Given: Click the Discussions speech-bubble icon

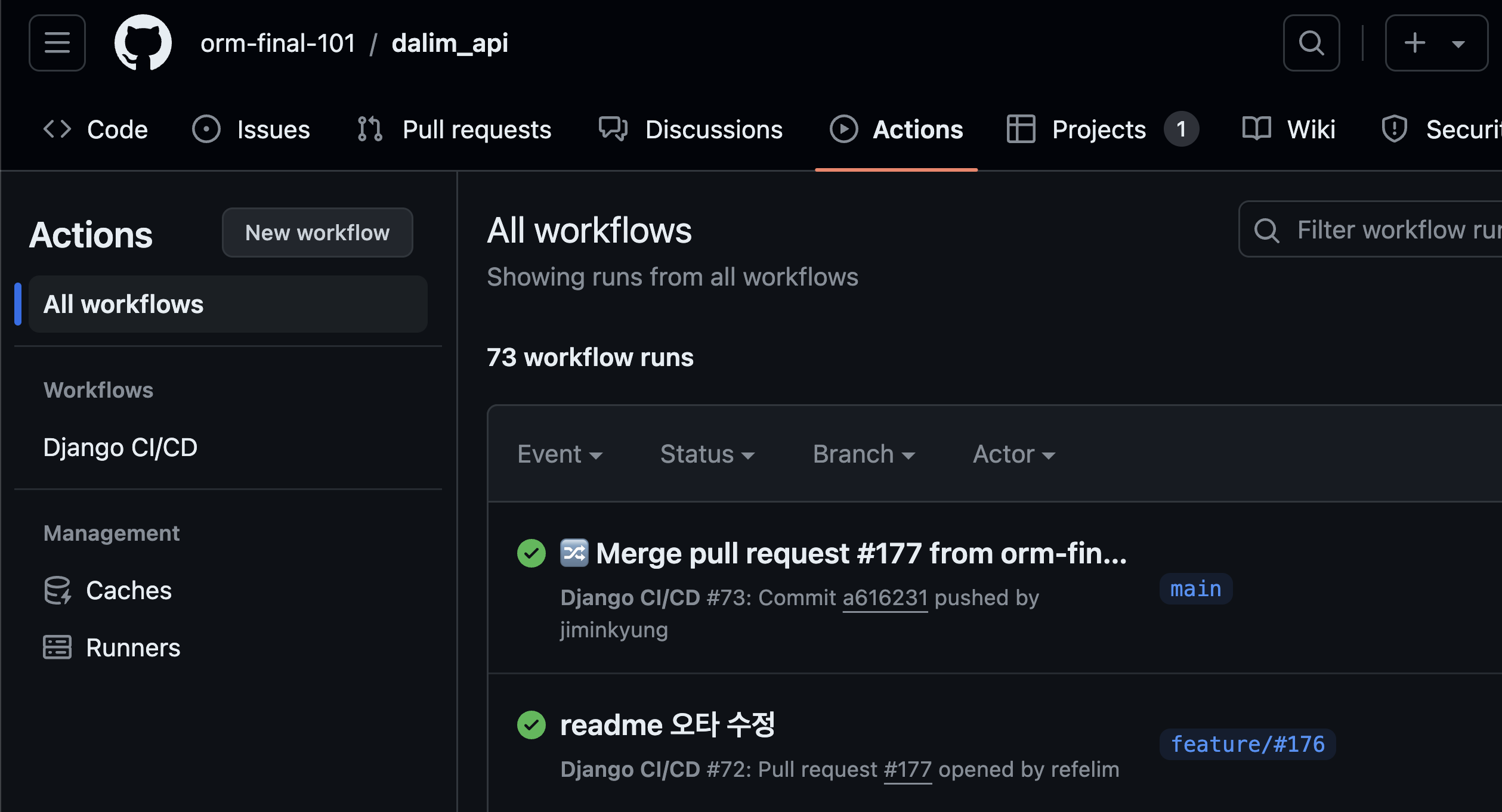Looking at the screenshot, I should pyautogui.click(x=613, y=129).
